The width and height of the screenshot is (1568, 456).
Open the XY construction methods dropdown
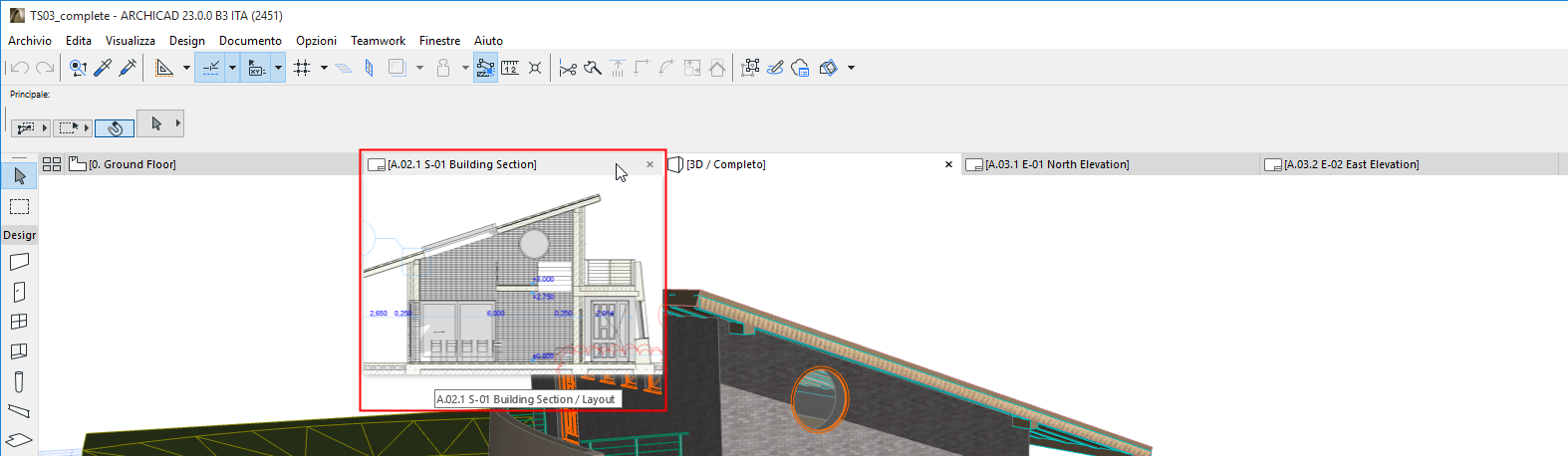click(278, 68)
